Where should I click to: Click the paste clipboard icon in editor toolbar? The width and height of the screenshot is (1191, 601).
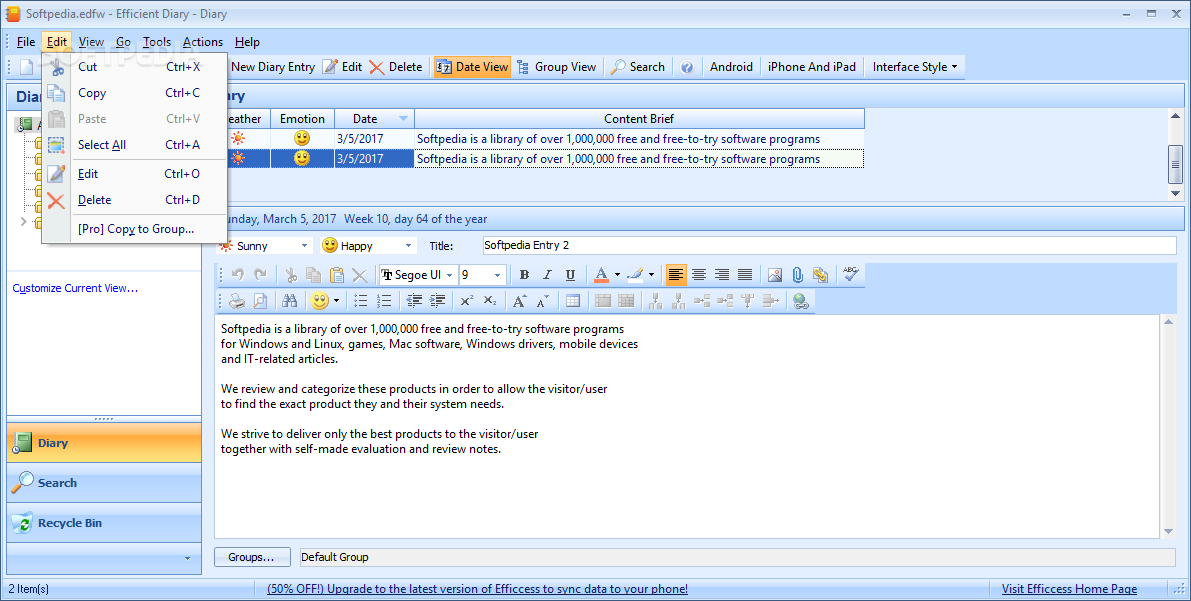point(336,275)
